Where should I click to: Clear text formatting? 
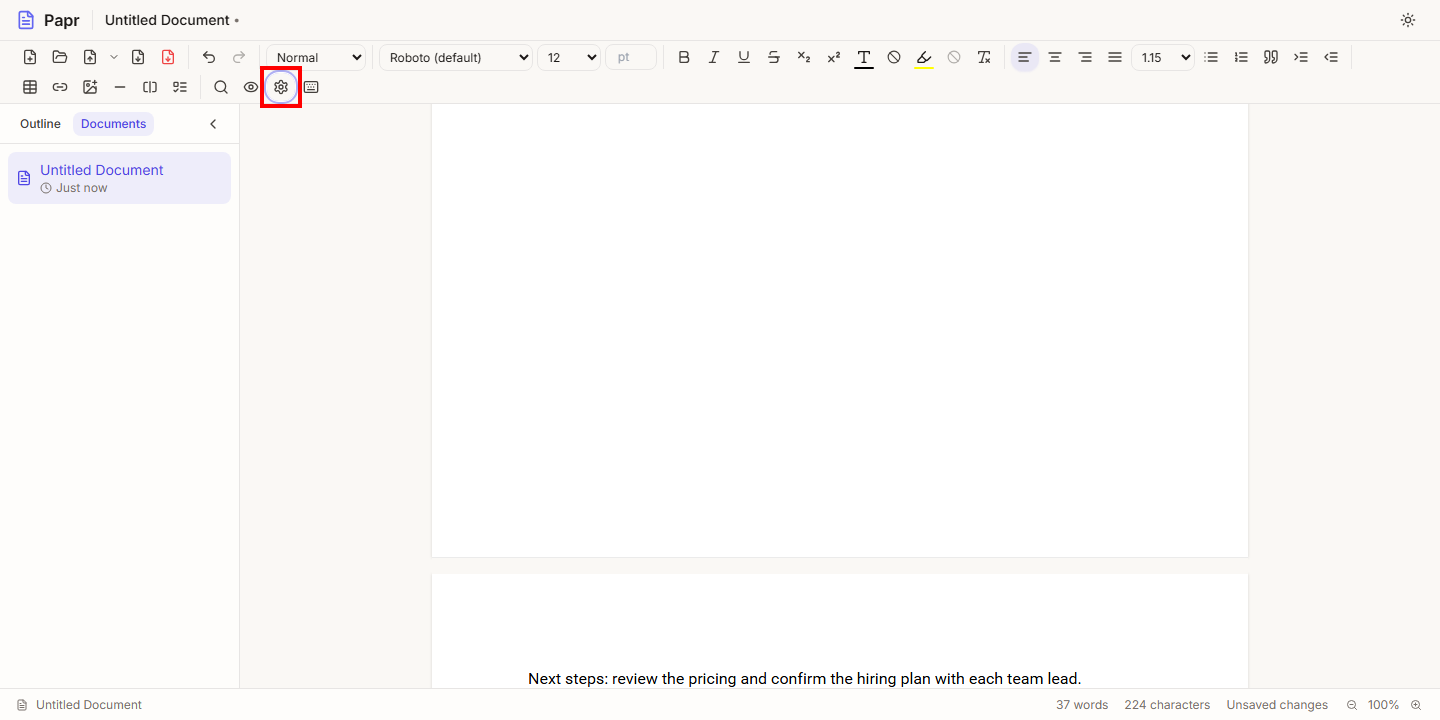pyautogui.click(x=984, y=57)
